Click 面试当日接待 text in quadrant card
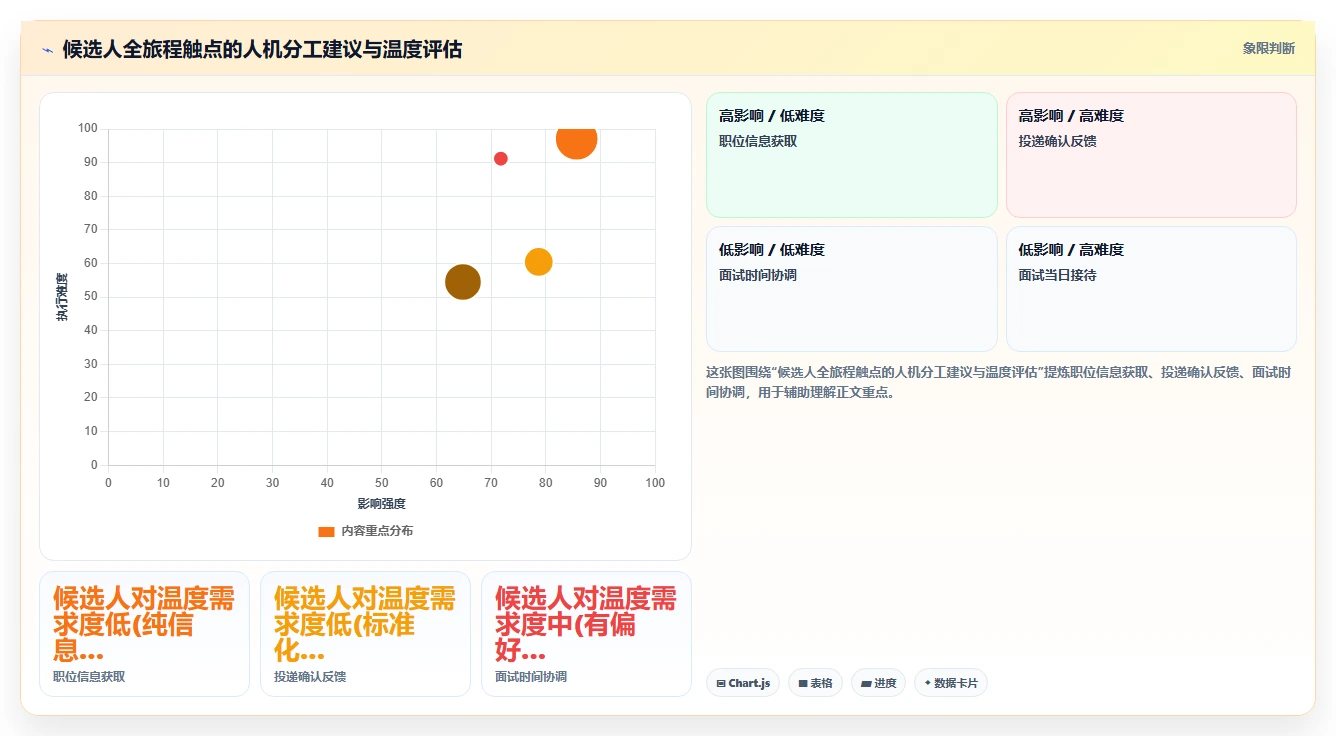 point(1058,275)
